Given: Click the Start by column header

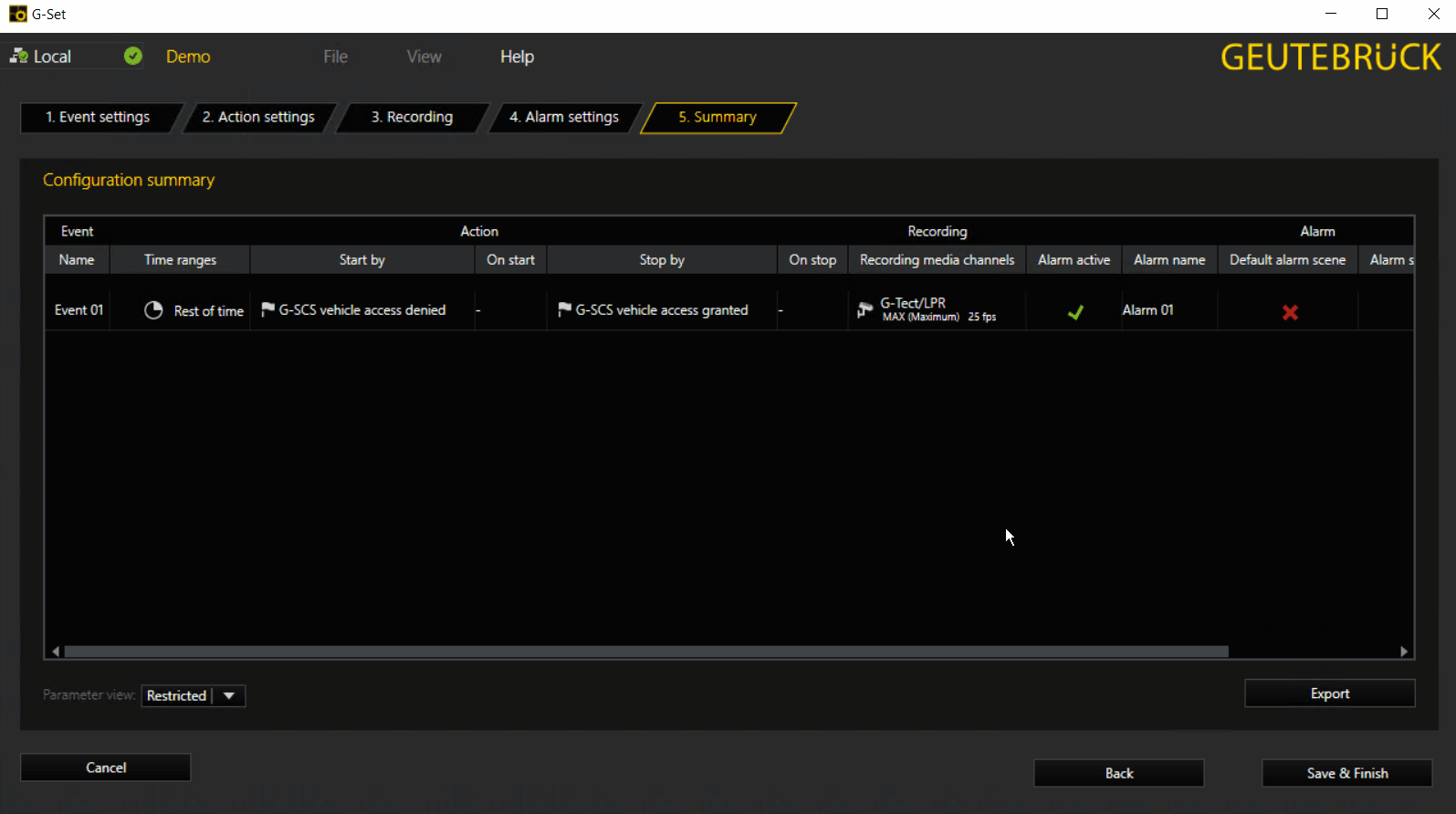Looking at the screenshot, I should 362,260.
